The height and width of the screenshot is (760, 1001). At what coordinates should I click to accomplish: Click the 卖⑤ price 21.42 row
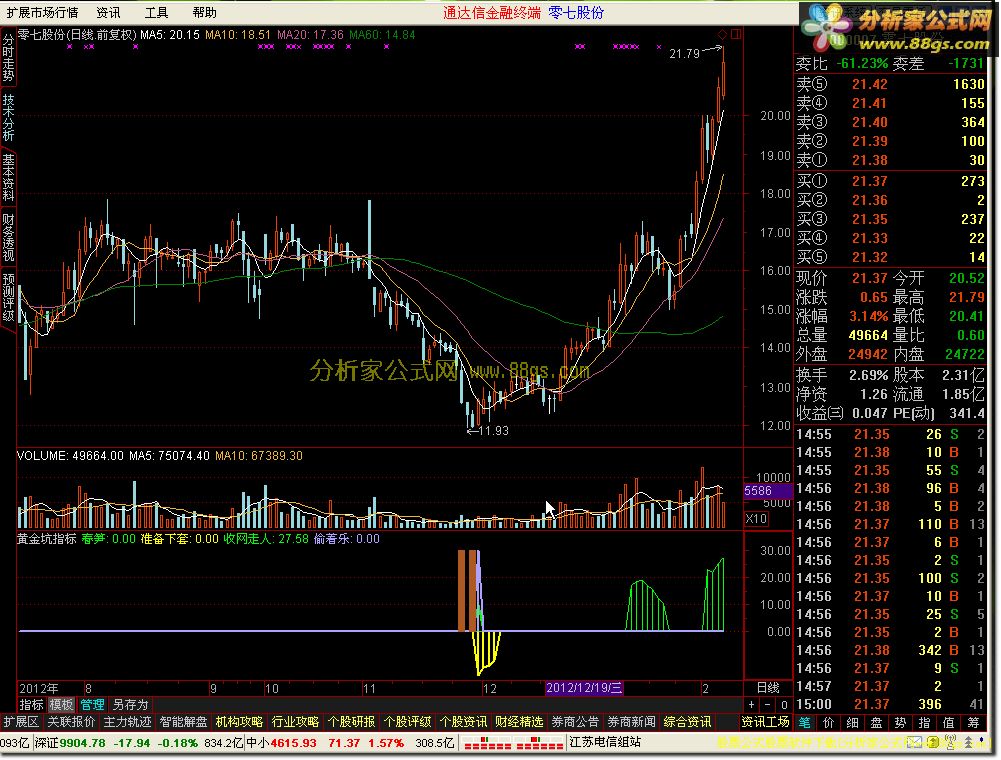coord(890,84)
